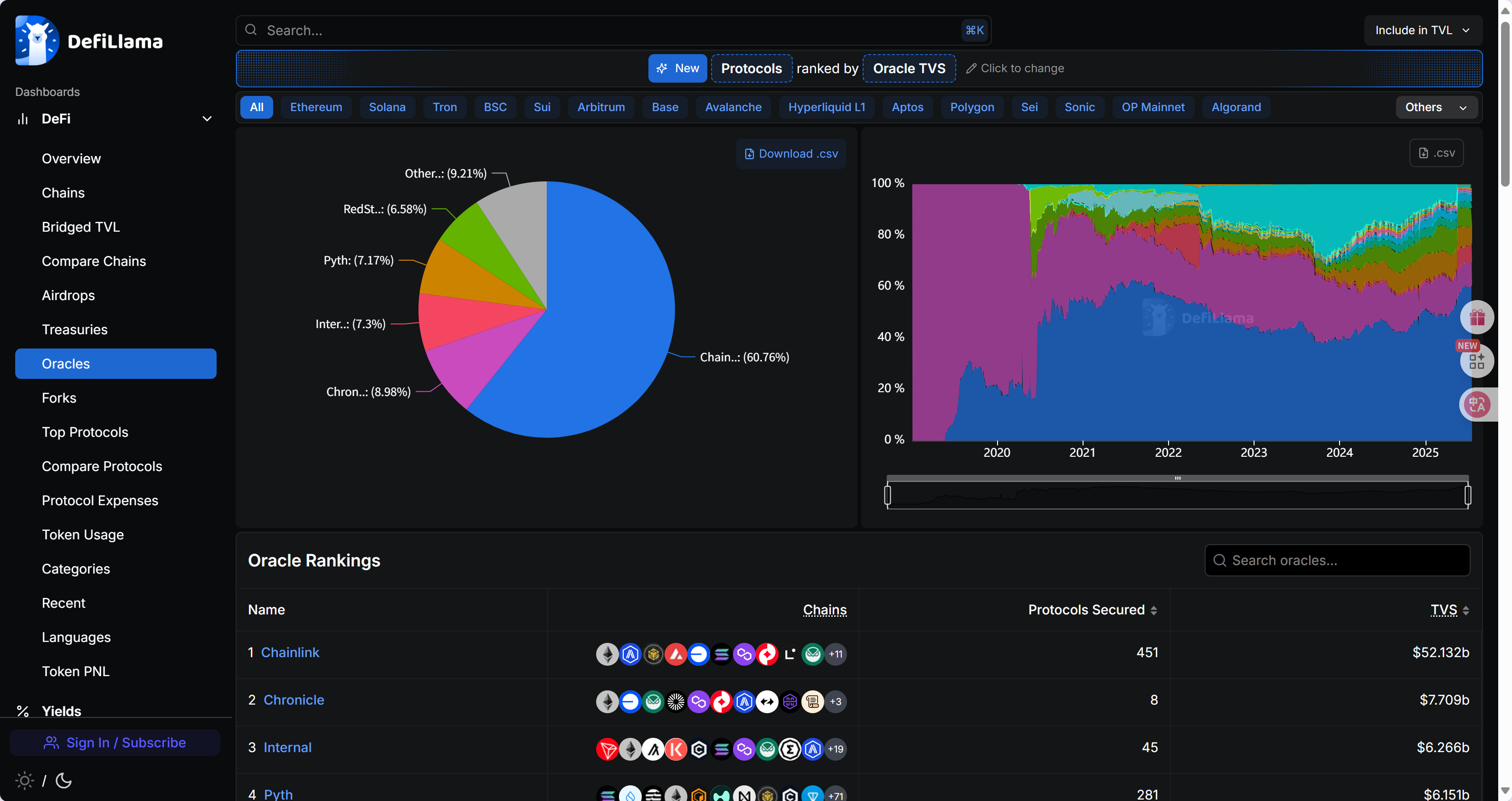This screenshot has width=1512, height=801.
Task: Select the Hyperliquid L1 chain filter
Action: (827, 107)
